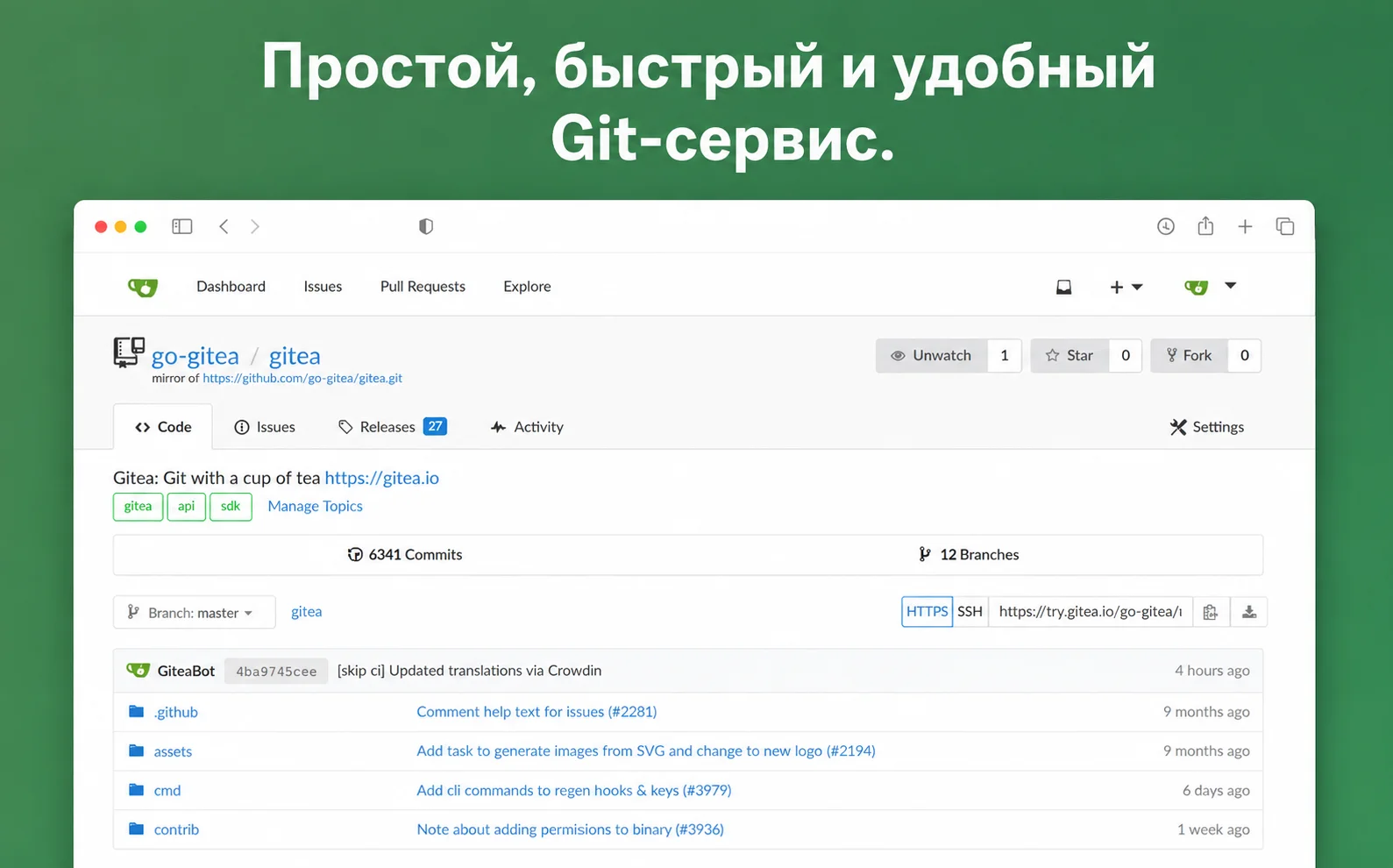Viewport: 1393px width, 868px height.
Task: Open commit 'Comment help text for issues (#2281)'
Action: click(537, 712)
